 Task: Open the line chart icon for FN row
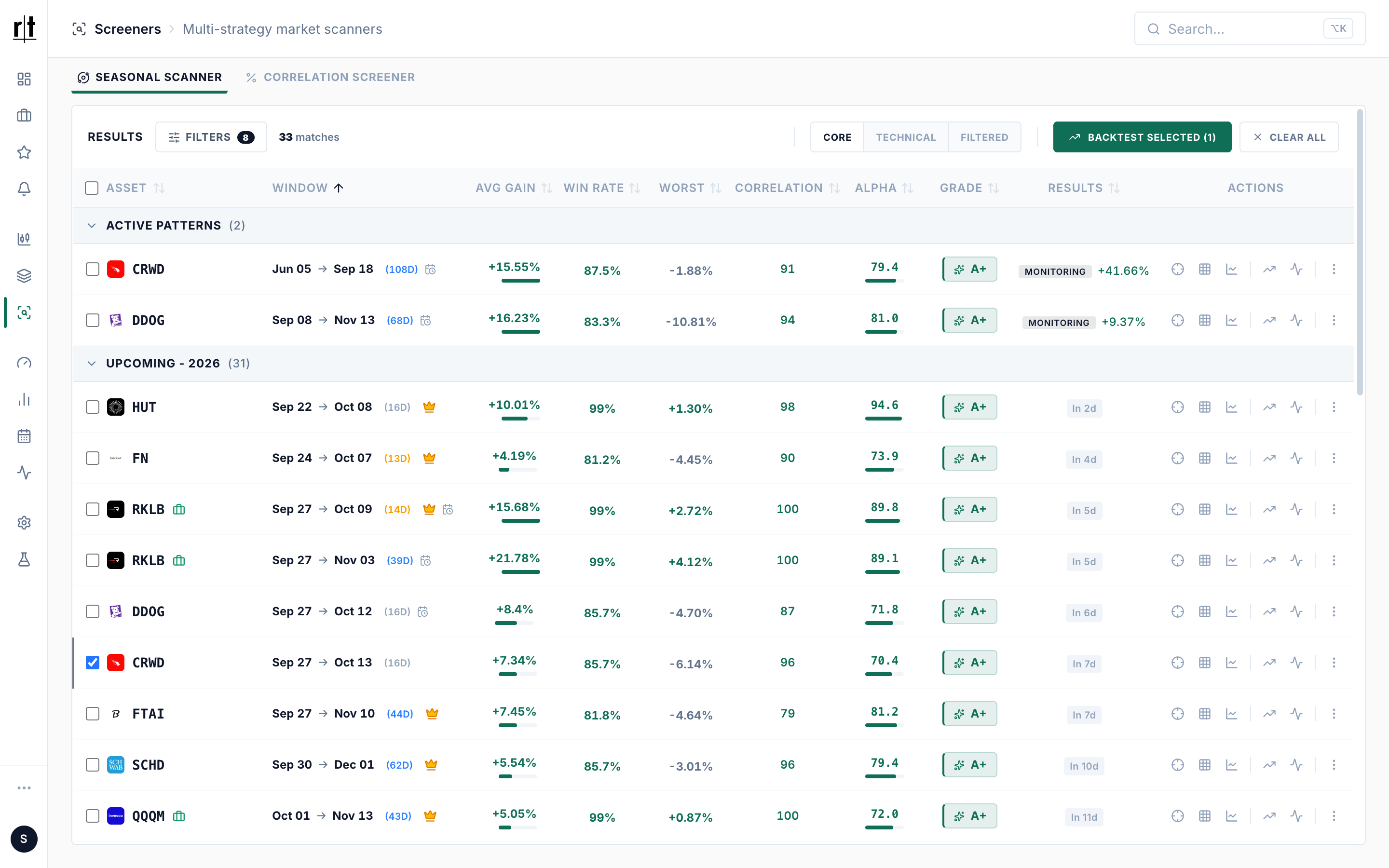1232,458
